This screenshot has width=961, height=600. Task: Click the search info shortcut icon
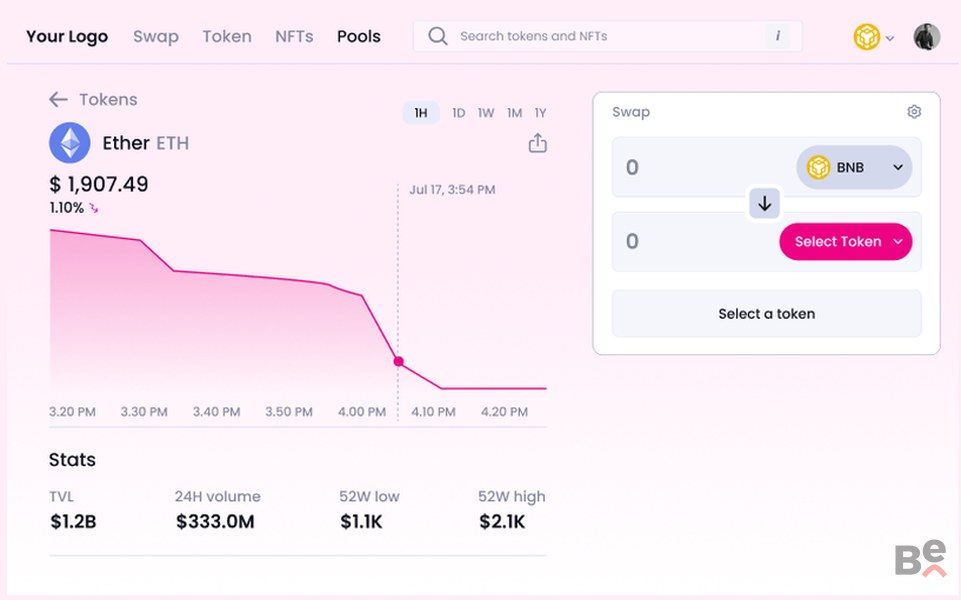point(778,36)
